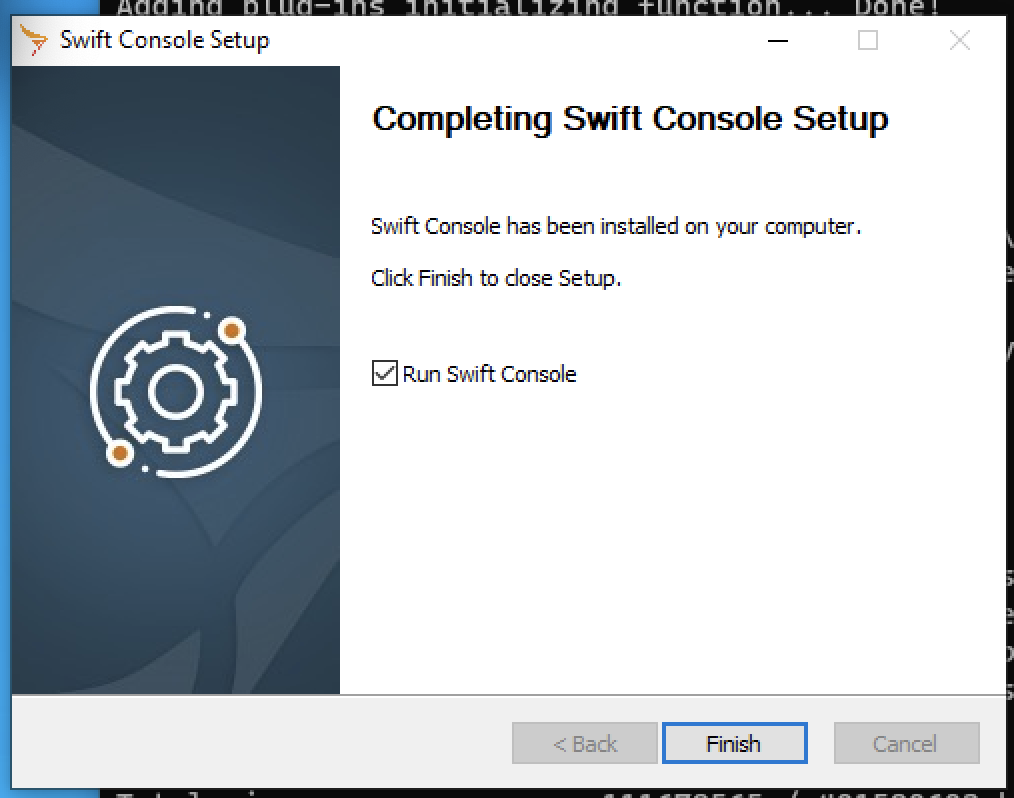Click the Swift bird logo in title bar
The height and width of the screenshot is (798, 1014).
(x=33, y=40)
